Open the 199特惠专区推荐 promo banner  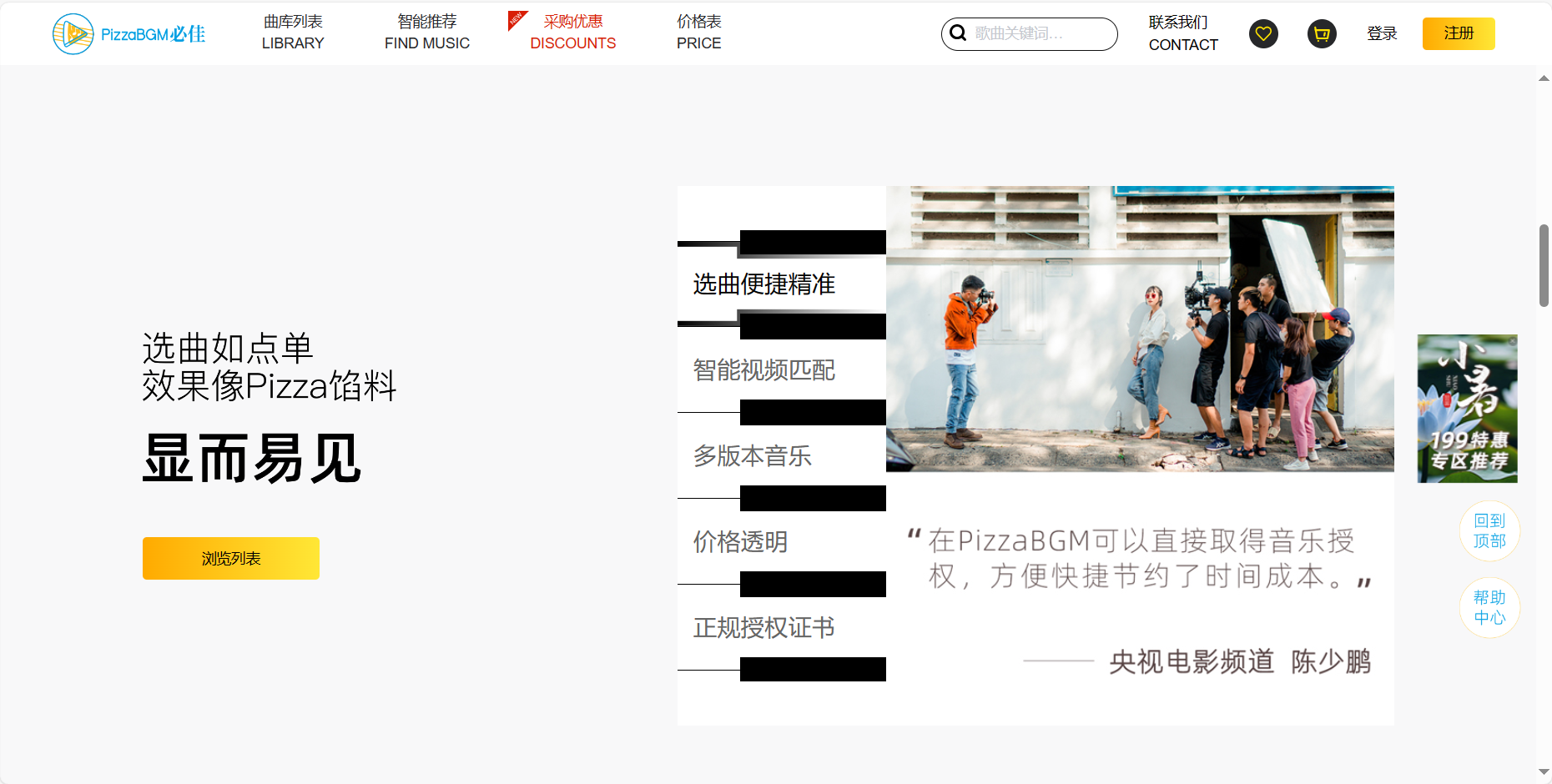[x=1467, y=409]
